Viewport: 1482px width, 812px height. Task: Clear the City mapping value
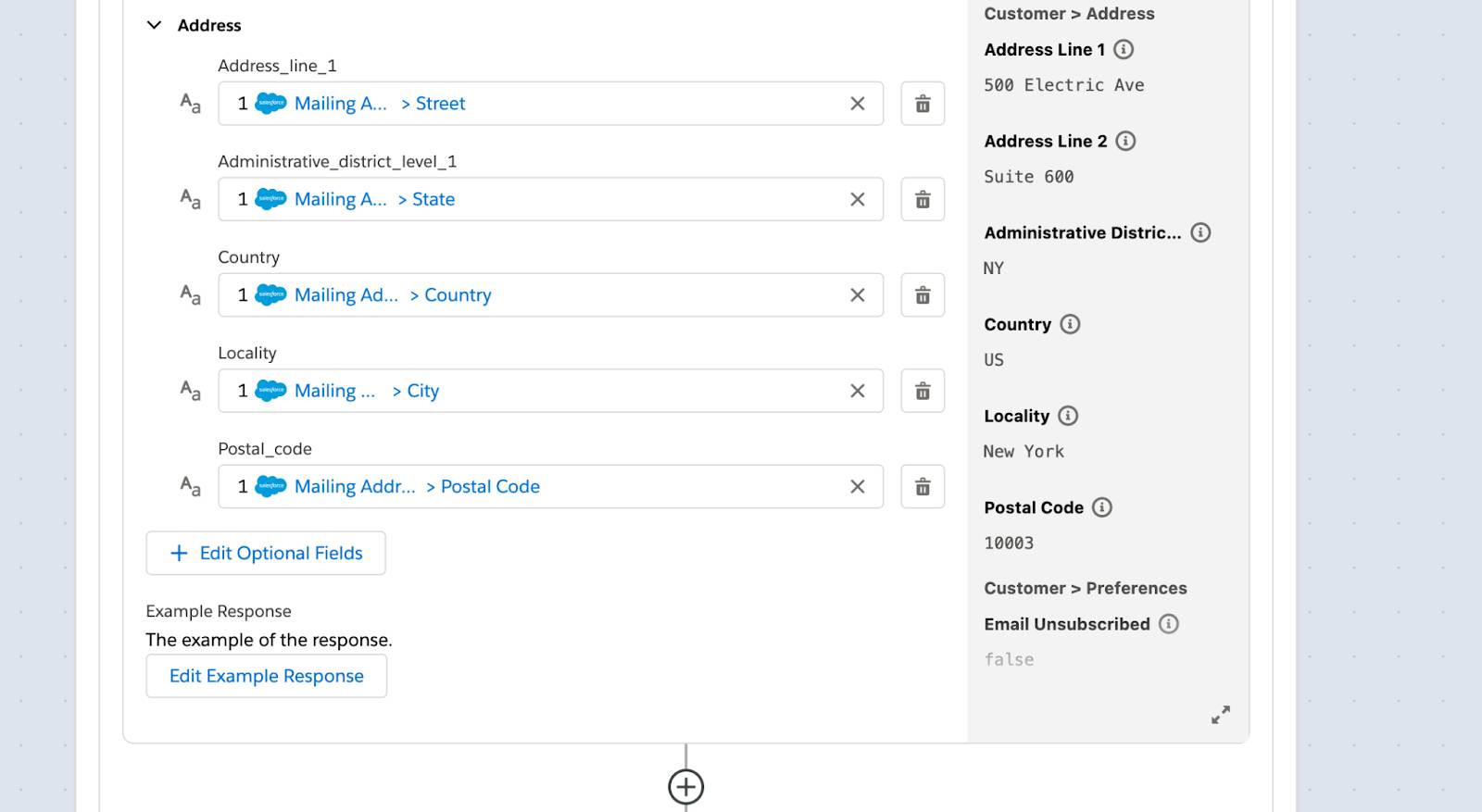pos(858,391)
